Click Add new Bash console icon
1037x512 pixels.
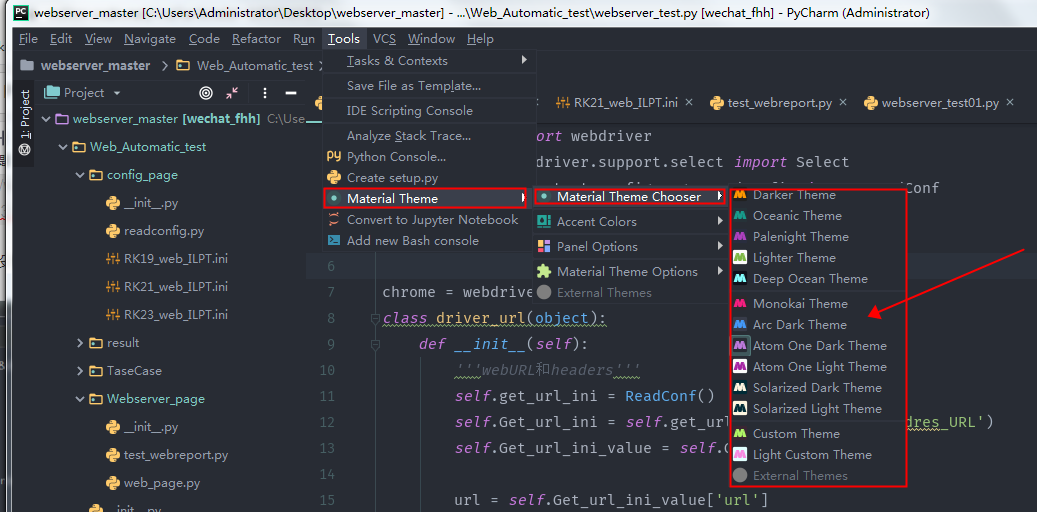coord(334,241)
